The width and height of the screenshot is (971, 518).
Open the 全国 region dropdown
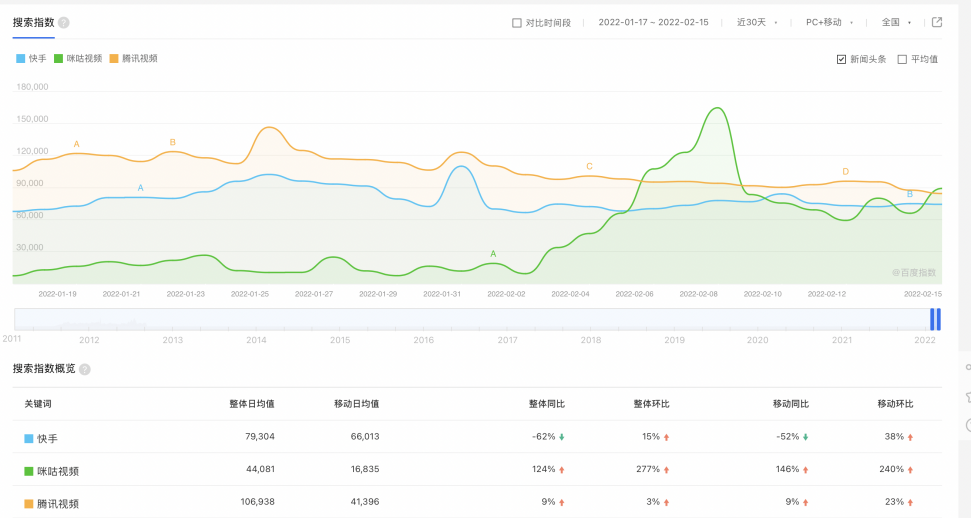(896, 22)
